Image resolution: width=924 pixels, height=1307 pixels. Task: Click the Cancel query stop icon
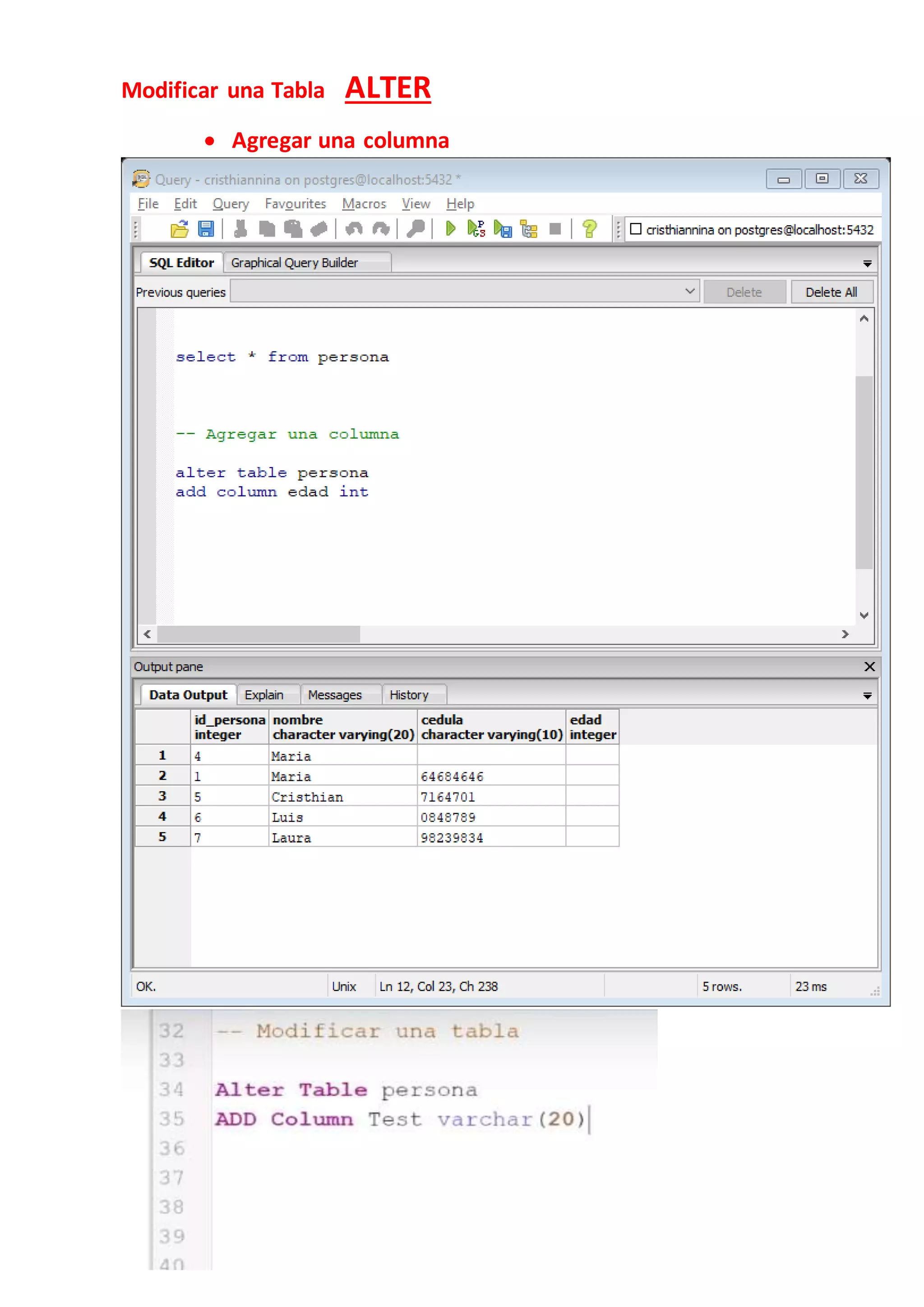555,229
